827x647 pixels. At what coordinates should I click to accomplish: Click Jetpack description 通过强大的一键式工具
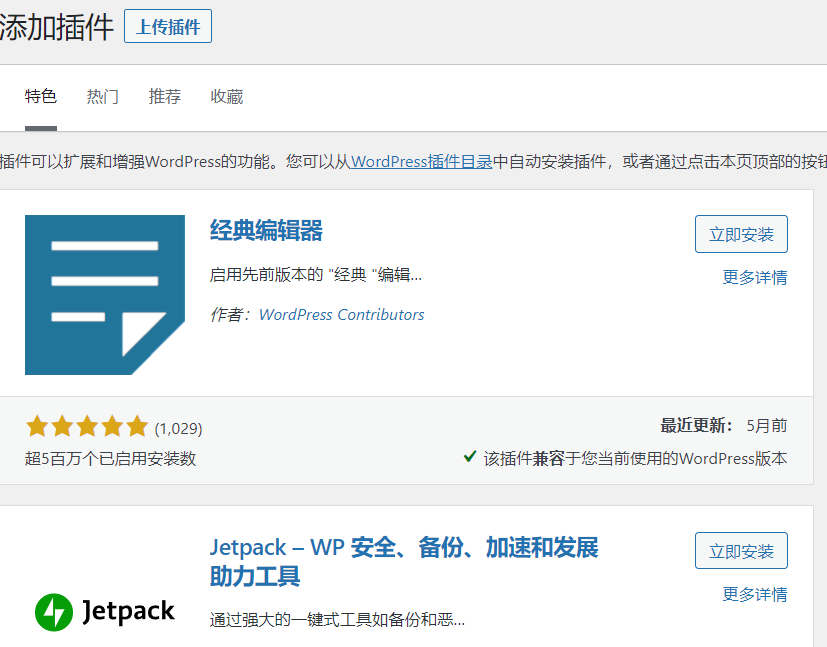coord(337,619)
